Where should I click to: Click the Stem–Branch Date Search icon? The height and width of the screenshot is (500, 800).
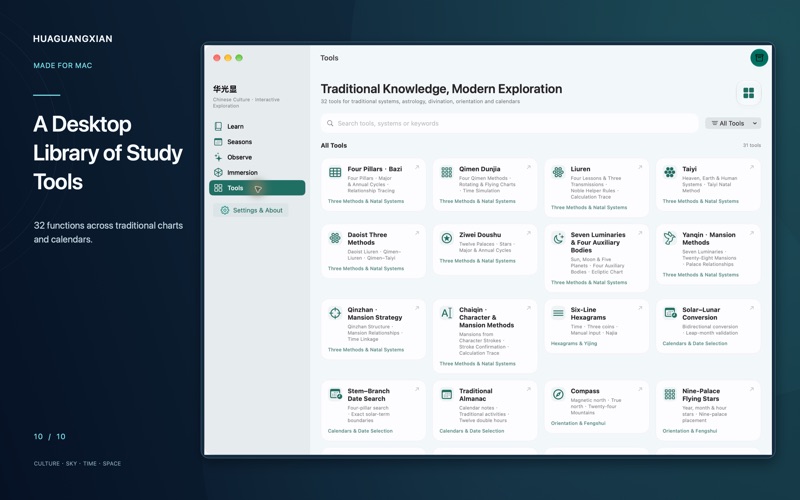tap(335, 394)
